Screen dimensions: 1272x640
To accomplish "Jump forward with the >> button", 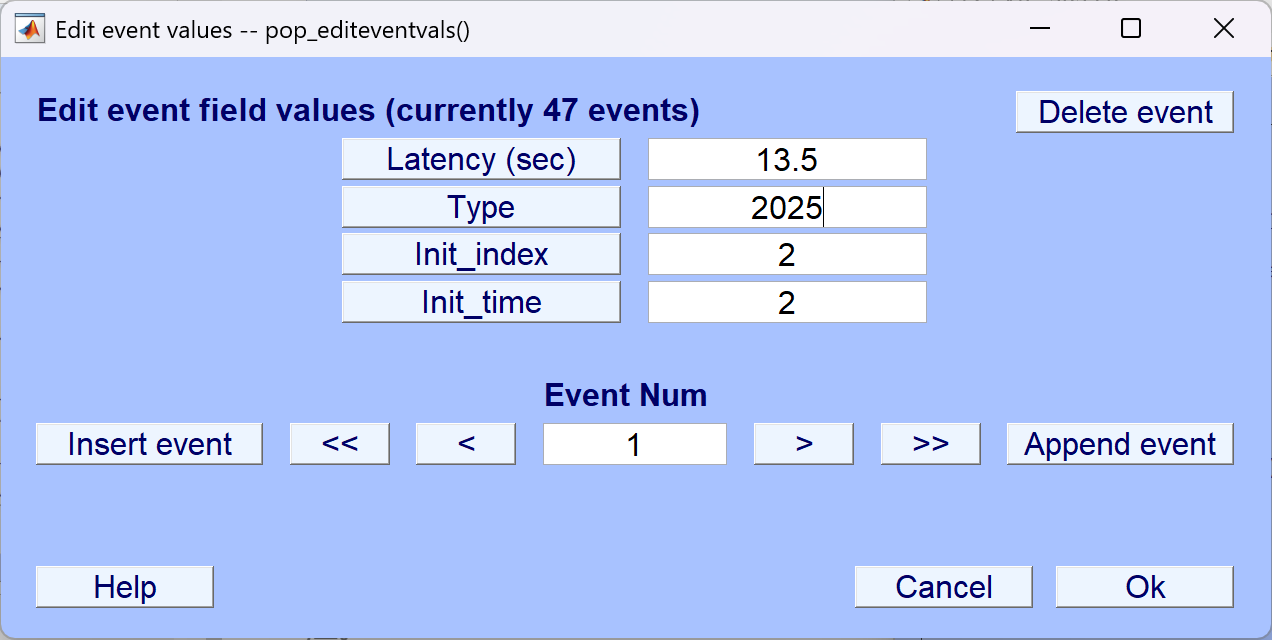I will [x=931, y=444].
